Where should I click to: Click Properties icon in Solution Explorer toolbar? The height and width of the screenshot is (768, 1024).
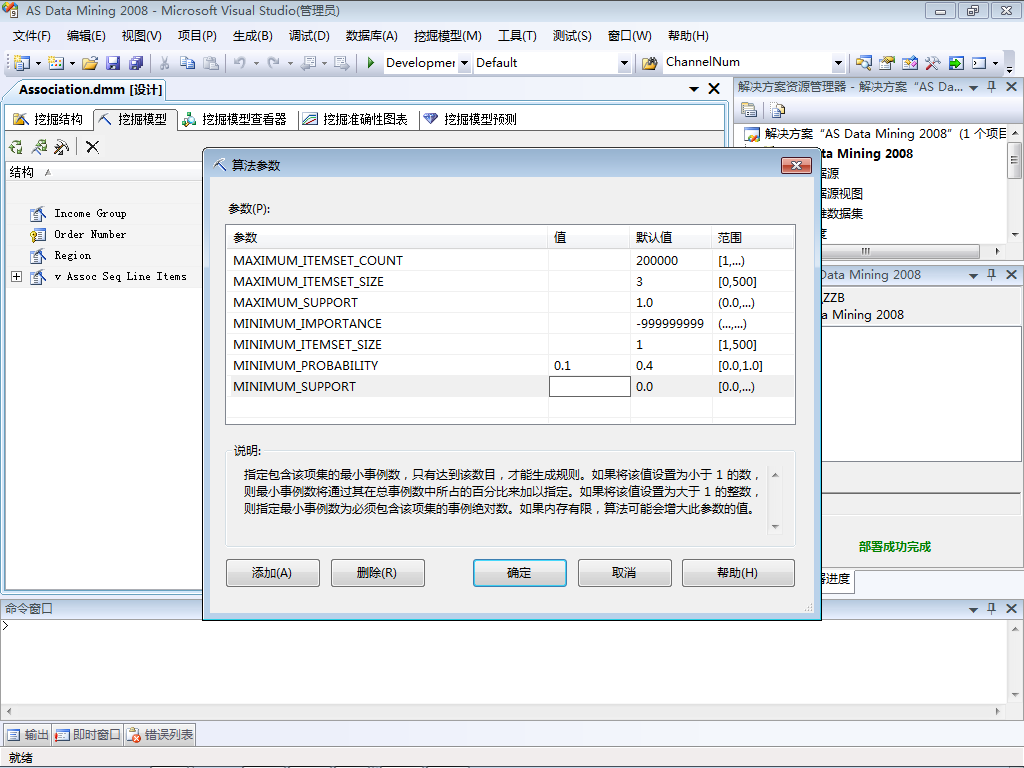749,110
